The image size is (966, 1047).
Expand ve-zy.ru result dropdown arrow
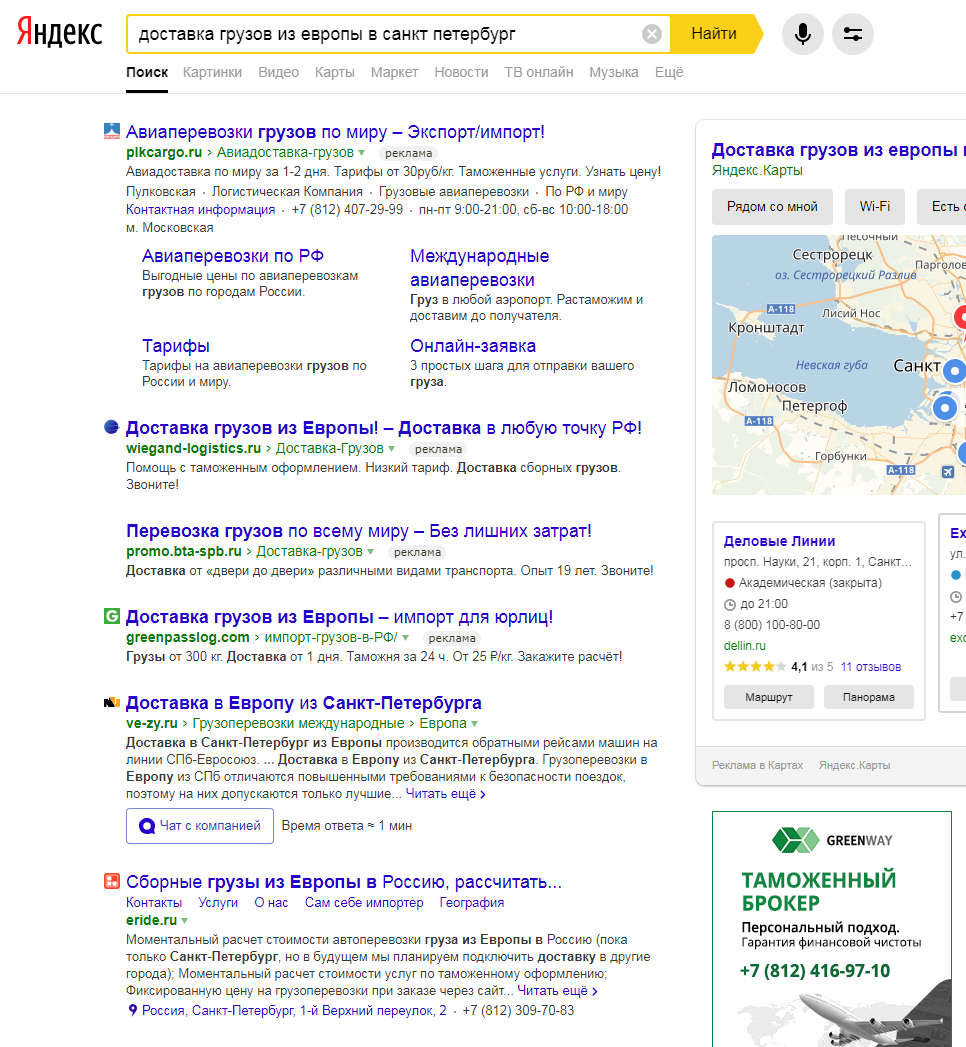click(475, 724)
